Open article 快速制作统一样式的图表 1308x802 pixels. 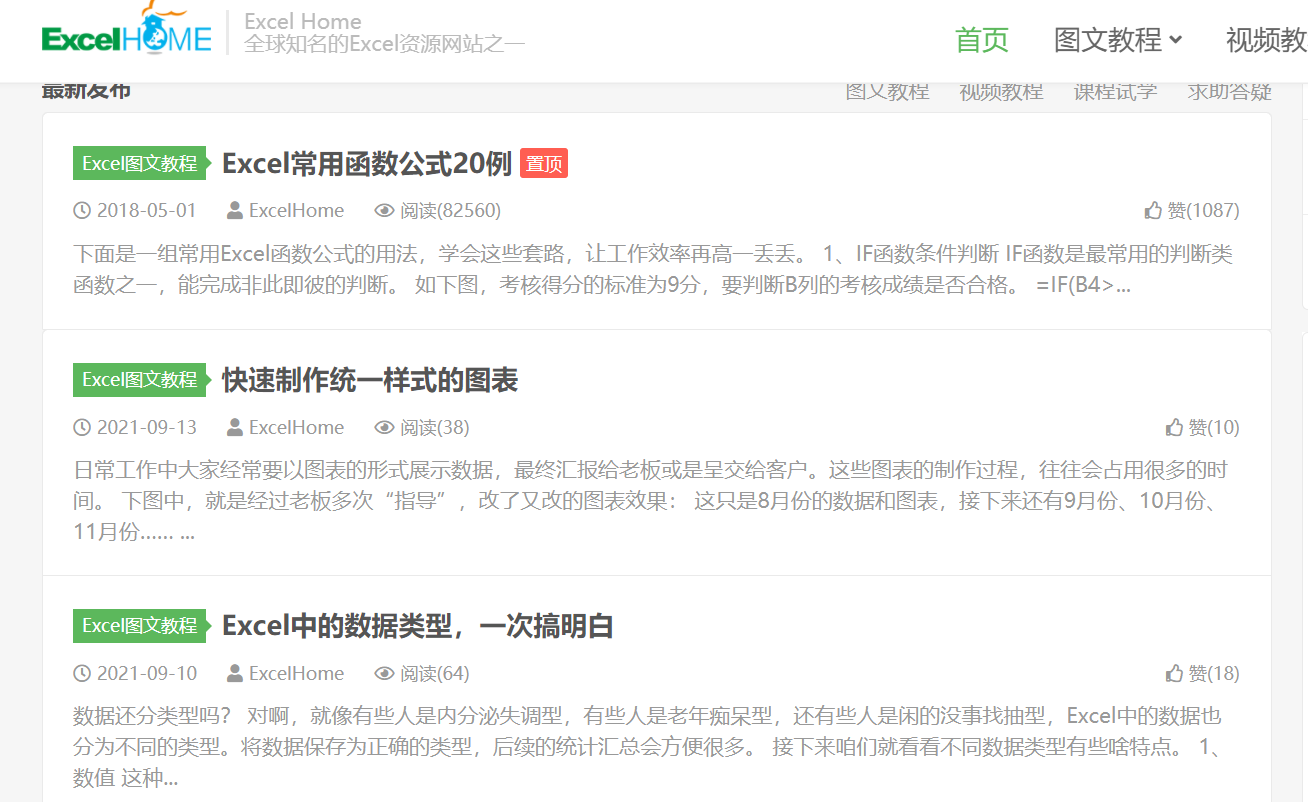[x=370, y=380]
